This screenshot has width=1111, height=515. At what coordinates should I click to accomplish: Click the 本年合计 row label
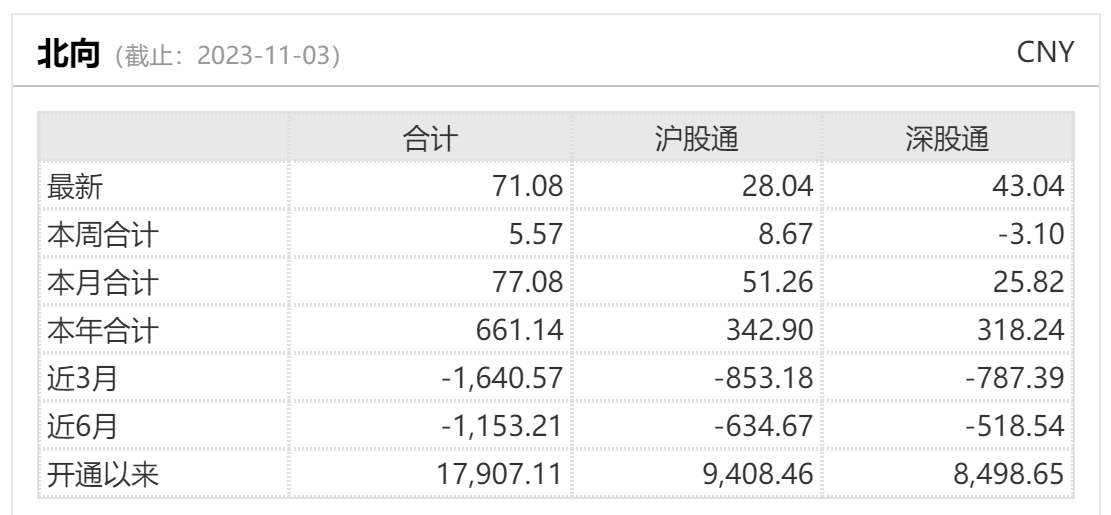point(103,332)
